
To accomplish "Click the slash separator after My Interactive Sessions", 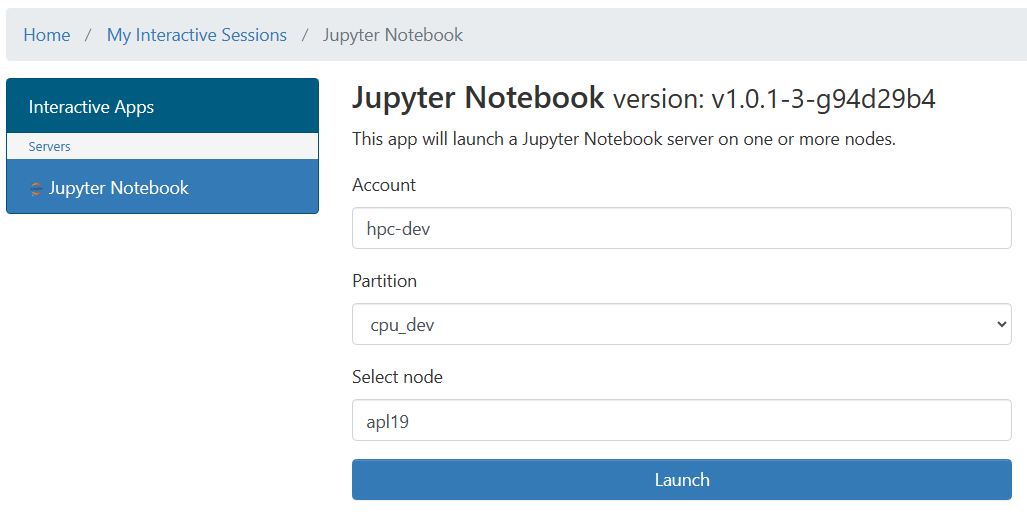I will [x=305, y=35].
